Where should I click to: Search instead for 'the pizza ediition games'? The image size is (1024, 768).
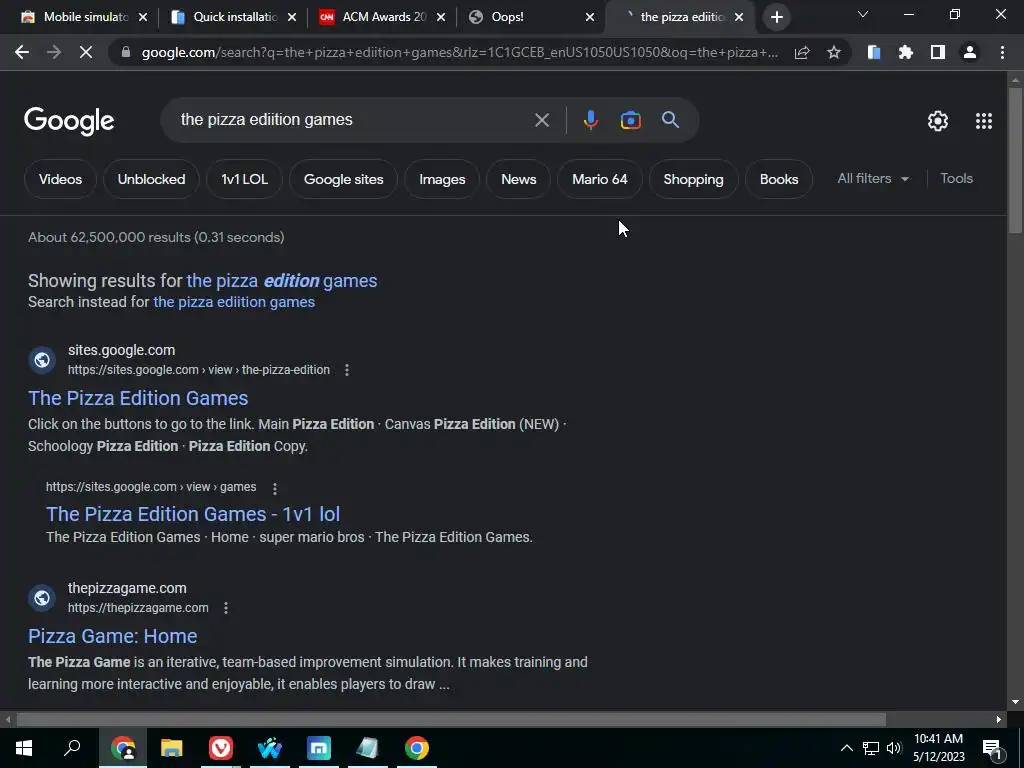tap(234, 302)
